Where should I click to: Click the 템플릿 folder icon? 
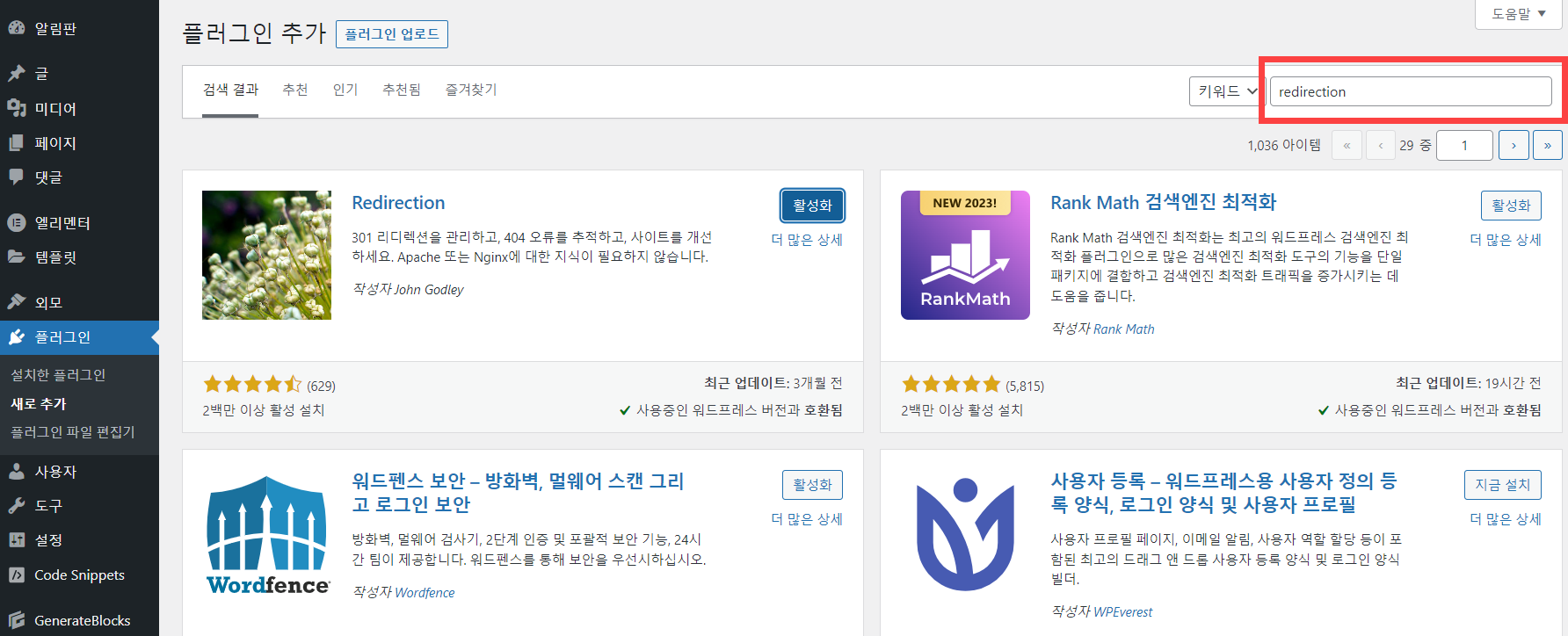[x=17, y=257]
